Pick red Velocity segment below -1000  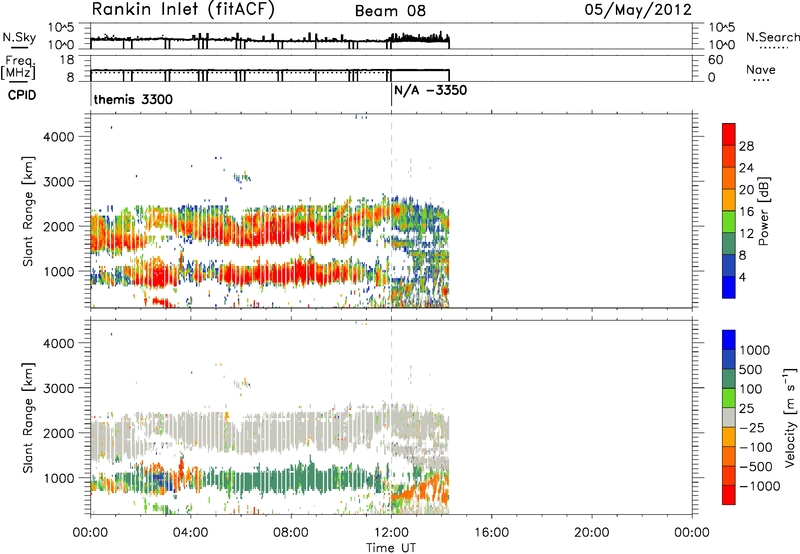pos(729,495)
